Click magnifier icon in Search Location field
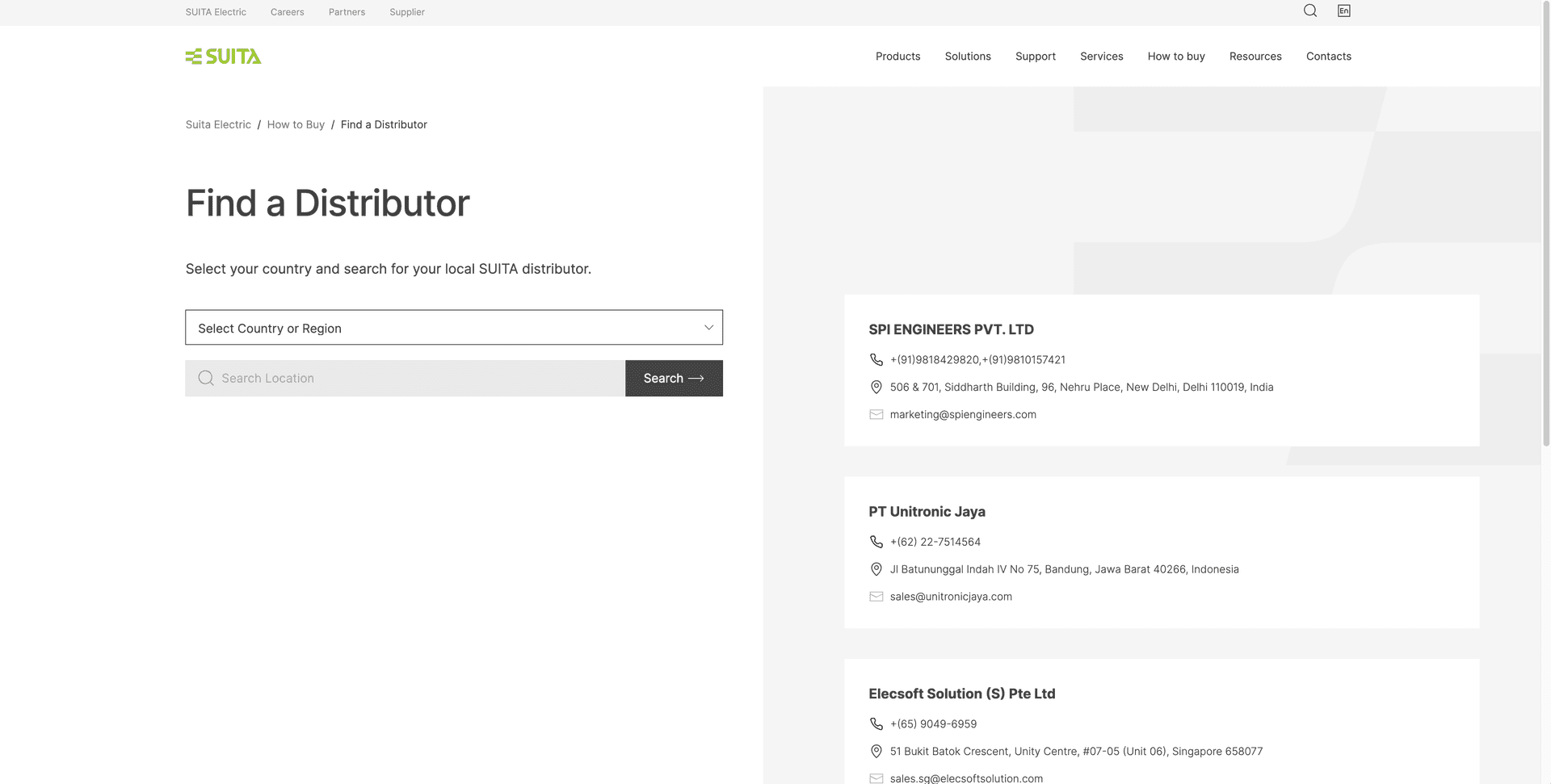Screen dimensions: 1551x784 (206, 379)
